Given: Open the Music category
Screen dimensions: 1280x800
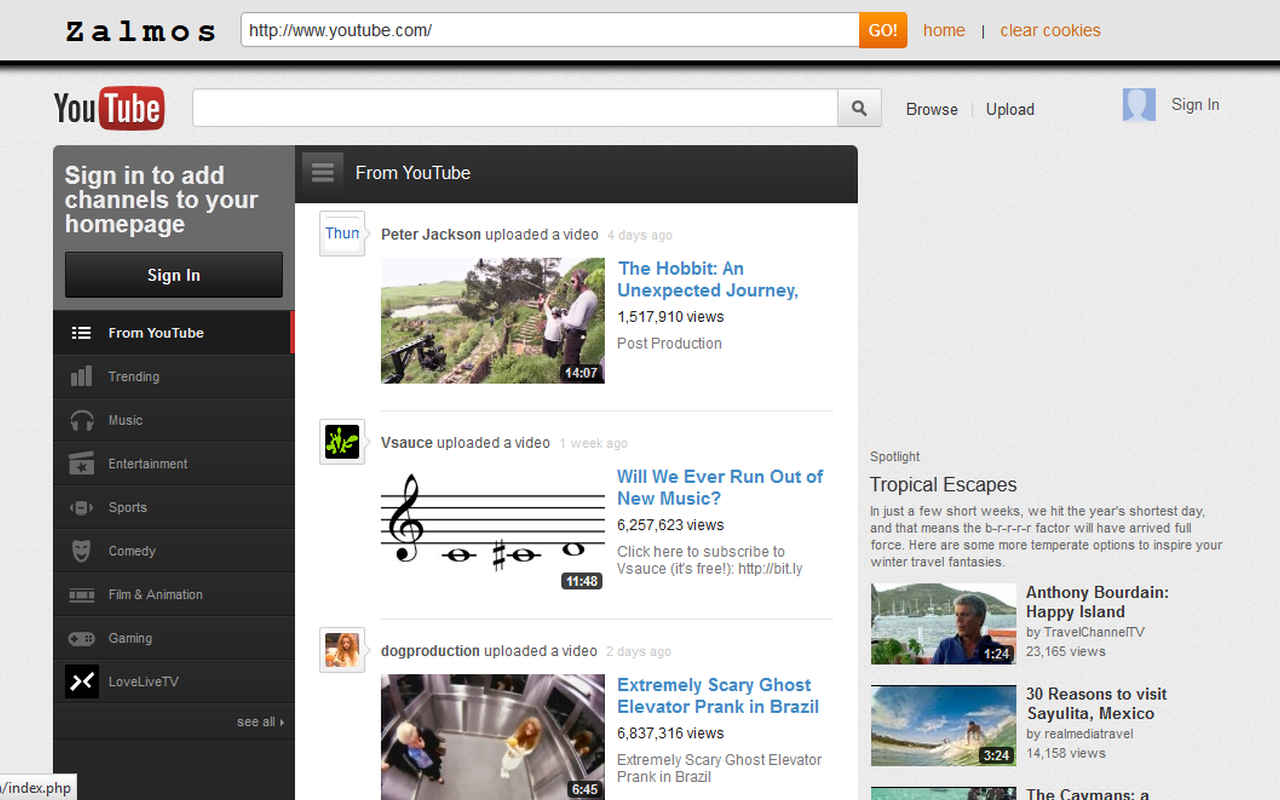Looking at the screenshot, I should pos(174,420).
